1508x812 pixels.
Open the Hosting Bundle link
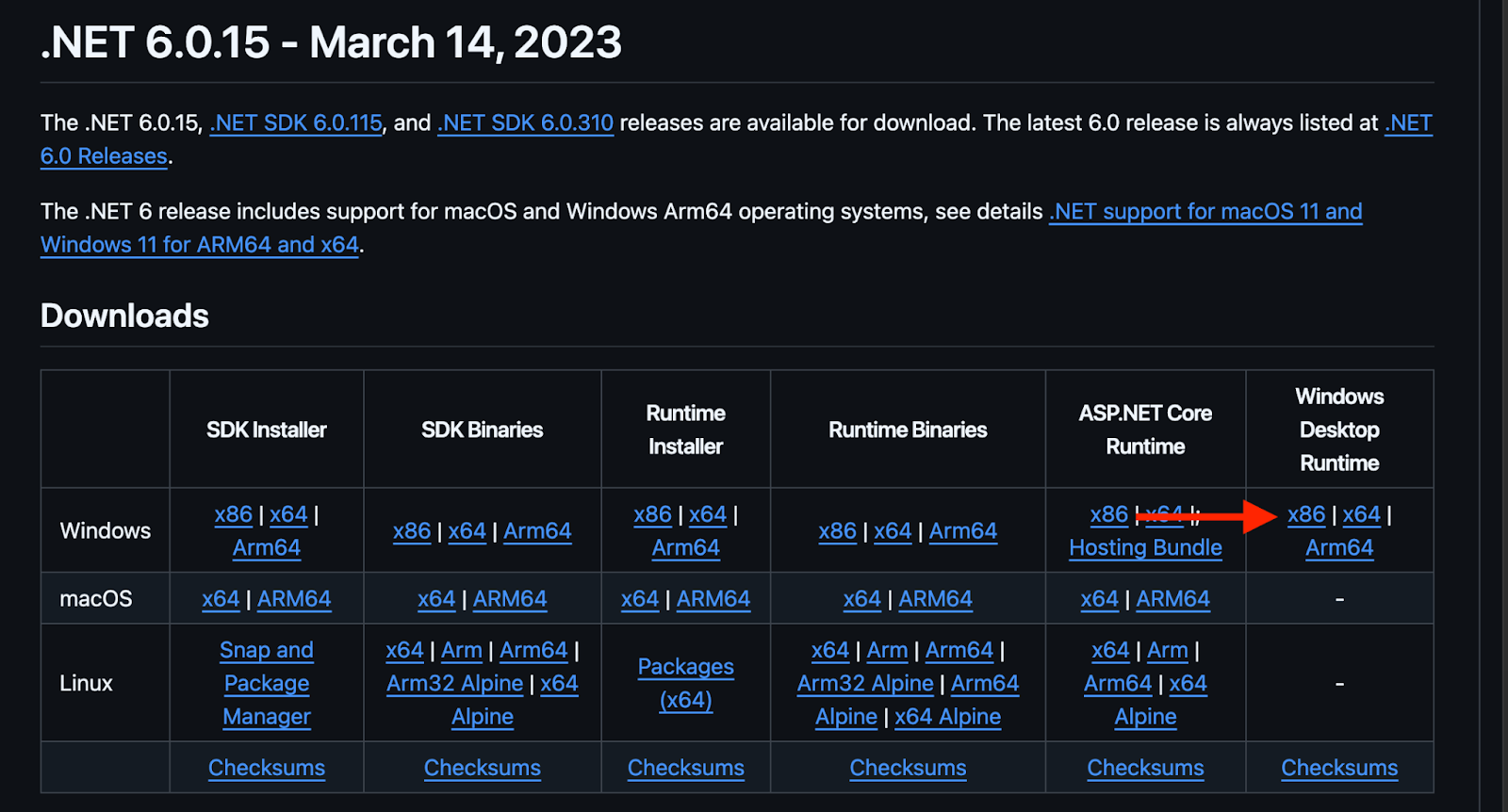pyautogui.click(x=1145, y=547)
